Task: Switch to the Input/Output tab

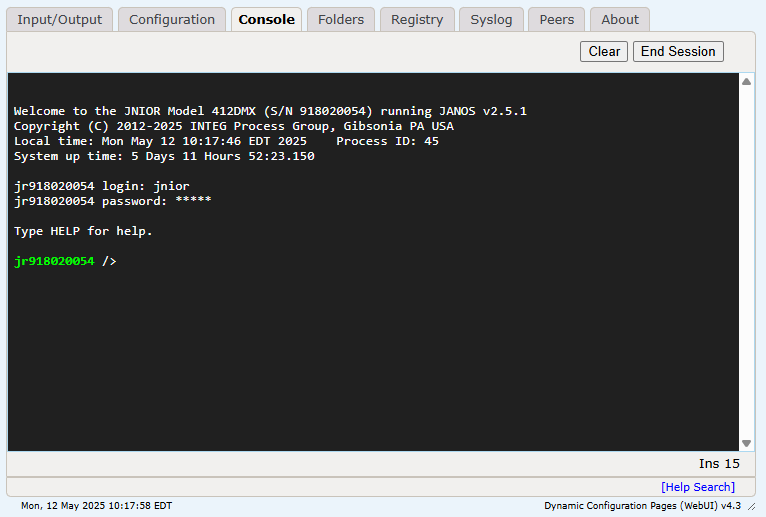Action: [x=60, y=19]
